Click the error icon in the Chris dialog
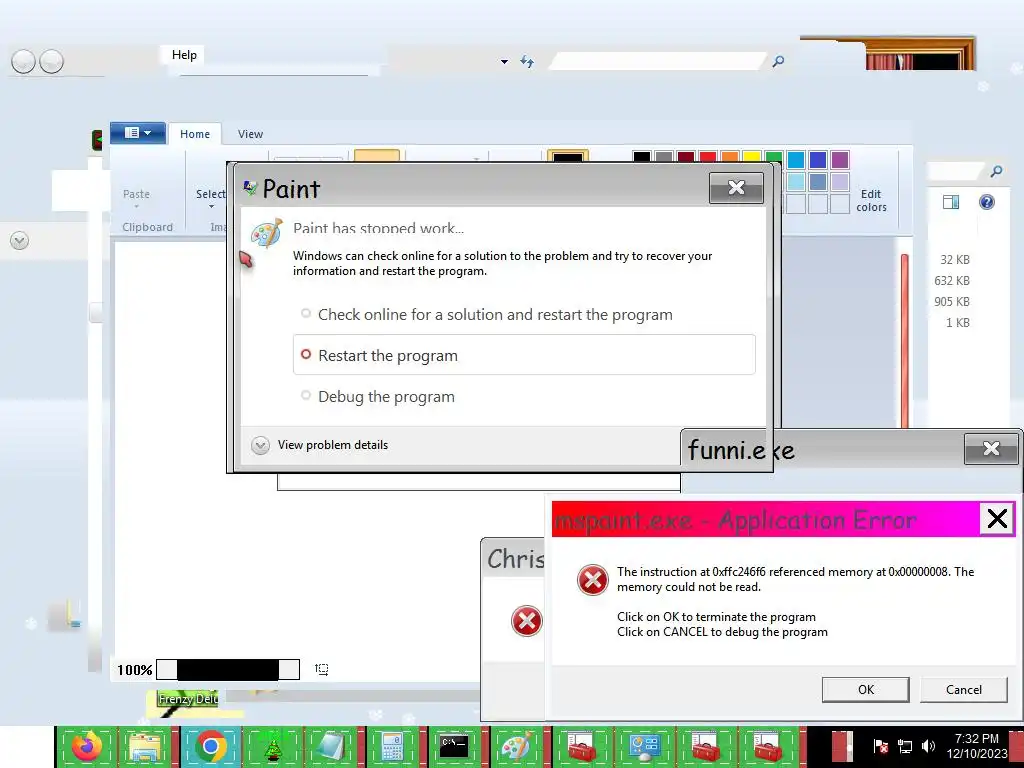Screen dimensions: 1024x768 click(x=526, y=621)
